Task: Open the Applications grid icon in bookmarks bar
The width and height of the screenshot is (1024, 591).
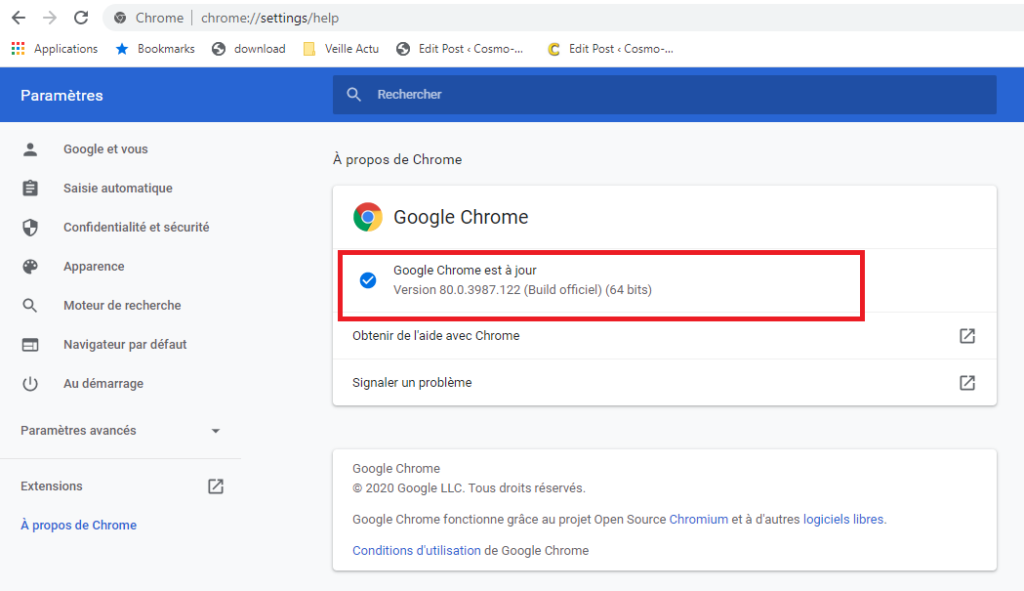Action: [x=18, y=49]
